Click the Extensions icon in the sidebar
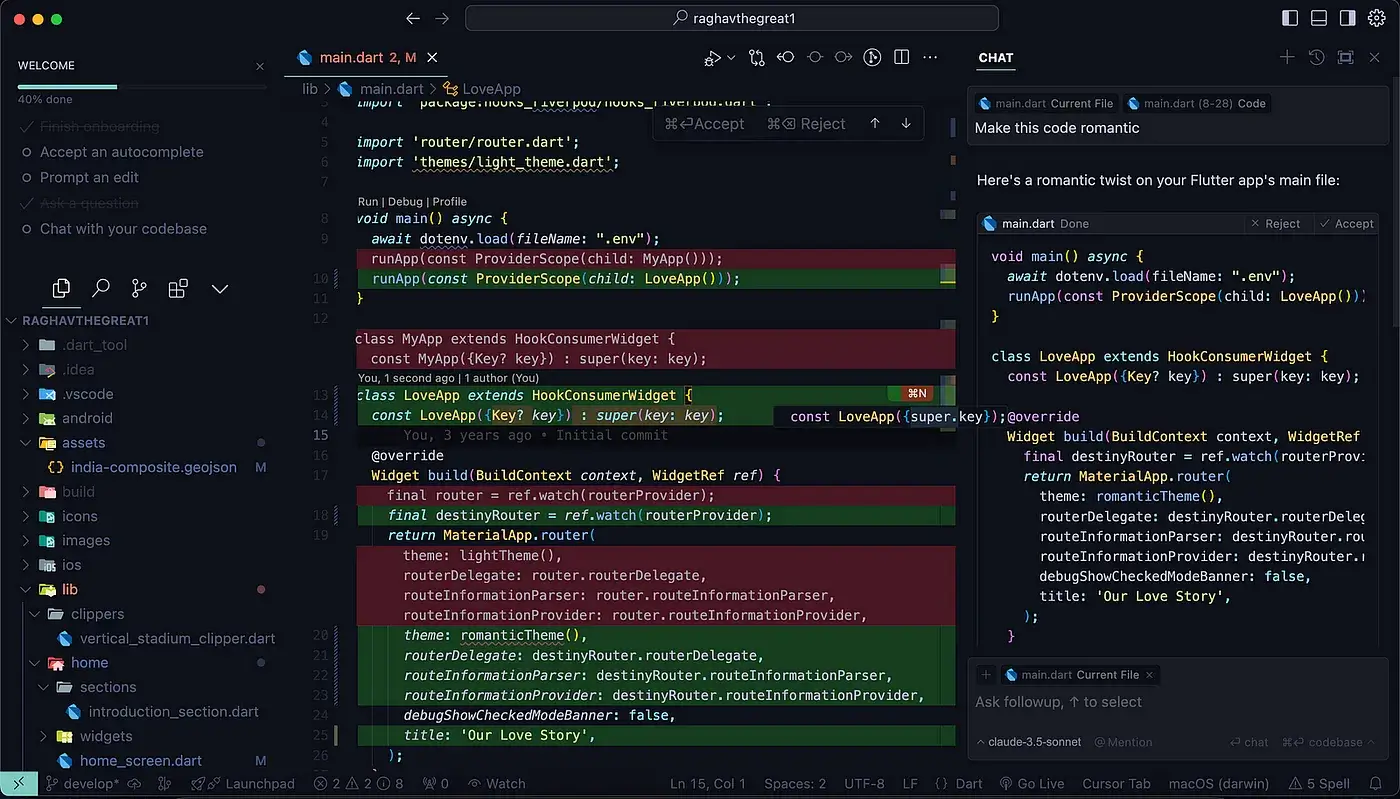 pos(178,288)
